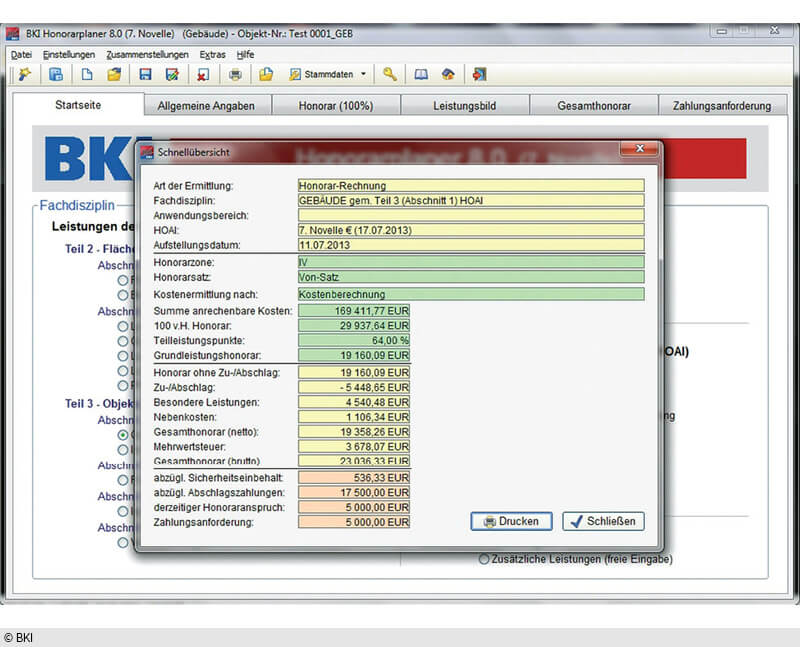
Task: Launch the wizard wand toolbar icon
Action: pyautogui.click(x=24, y=74)
